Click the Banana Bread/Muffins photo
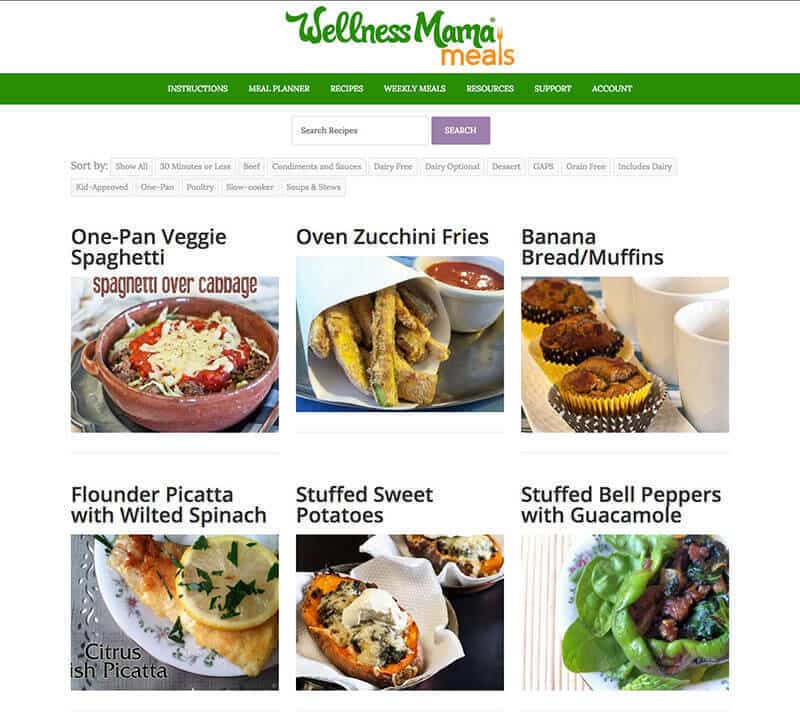Image resolution: width=800 pixels, height=722 pixels. 625,355
